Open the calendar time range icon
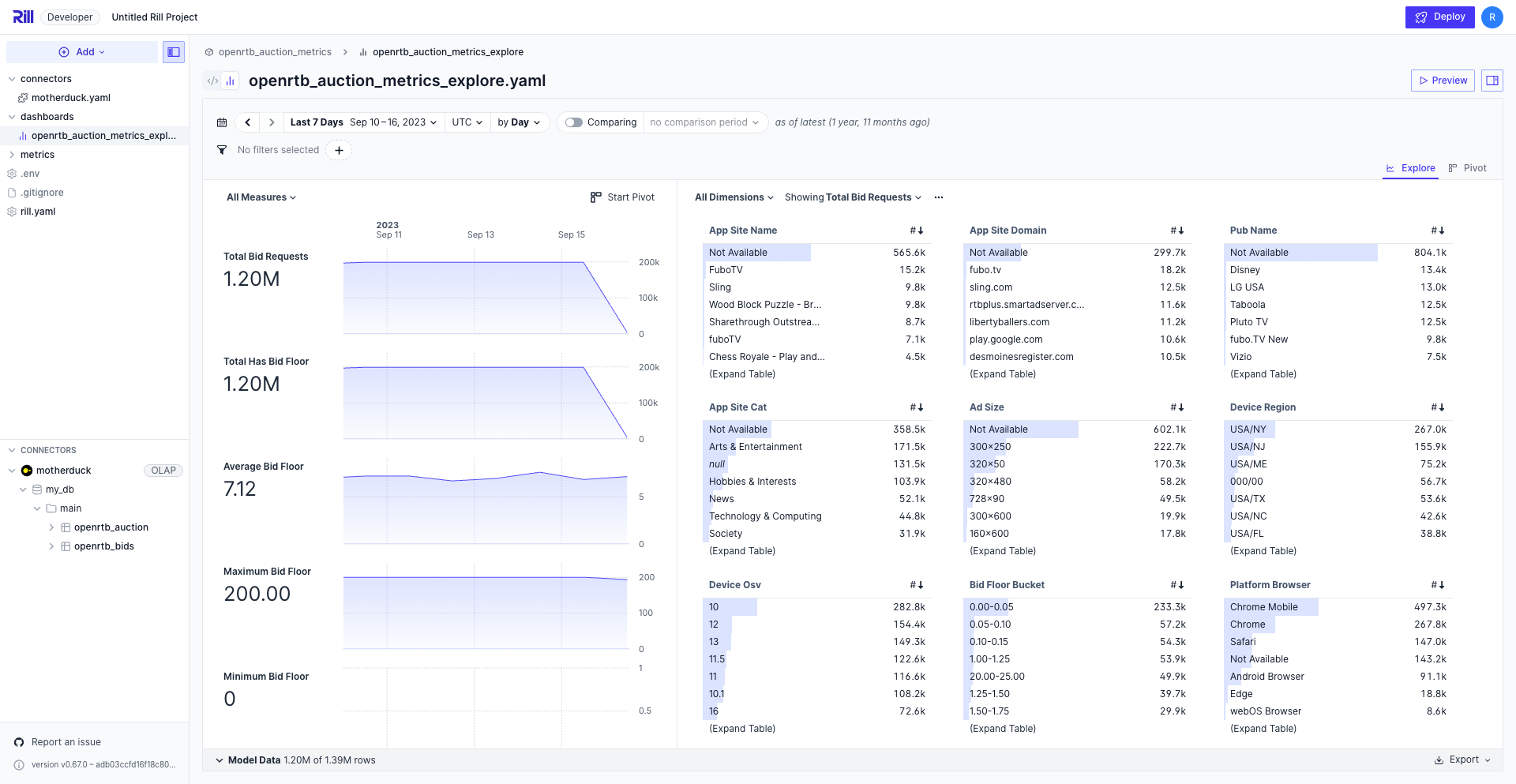1516x784 pixels. [x=222, y=122]
